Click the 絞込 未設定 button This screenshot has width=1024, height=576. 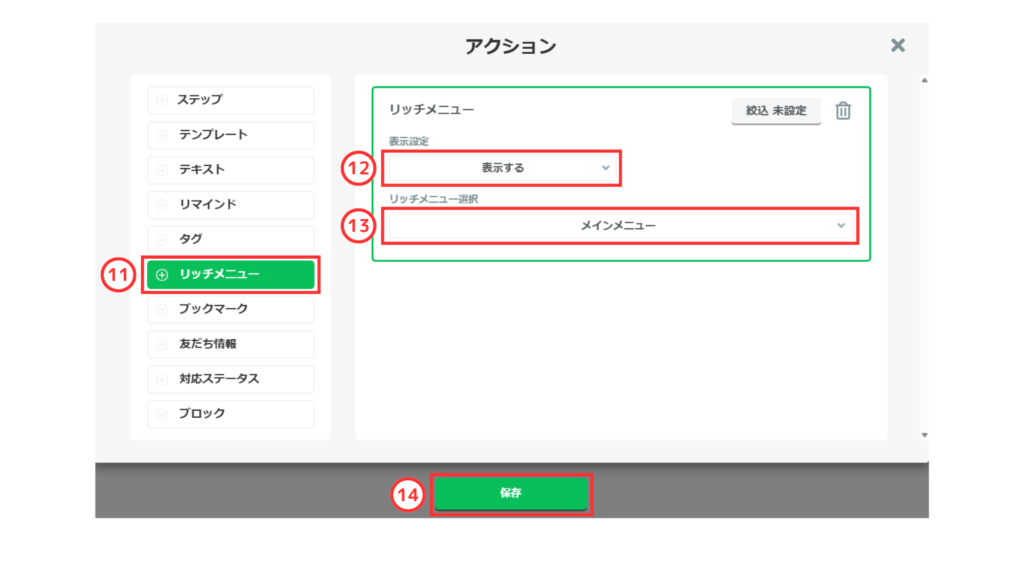pyautogui.click(x=776, y=111)
